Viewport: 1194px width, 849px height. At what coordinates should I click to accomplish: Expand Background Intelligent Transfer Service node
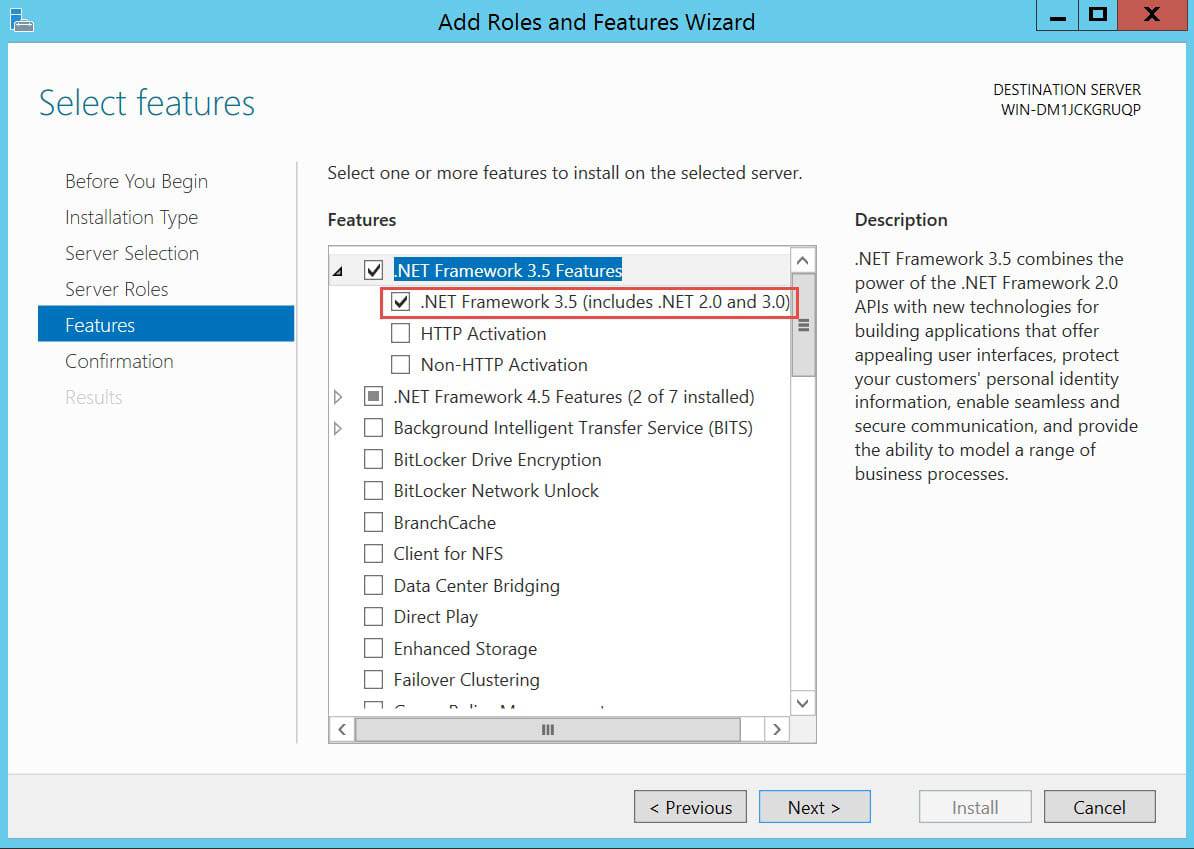click(x=338, y=429)
